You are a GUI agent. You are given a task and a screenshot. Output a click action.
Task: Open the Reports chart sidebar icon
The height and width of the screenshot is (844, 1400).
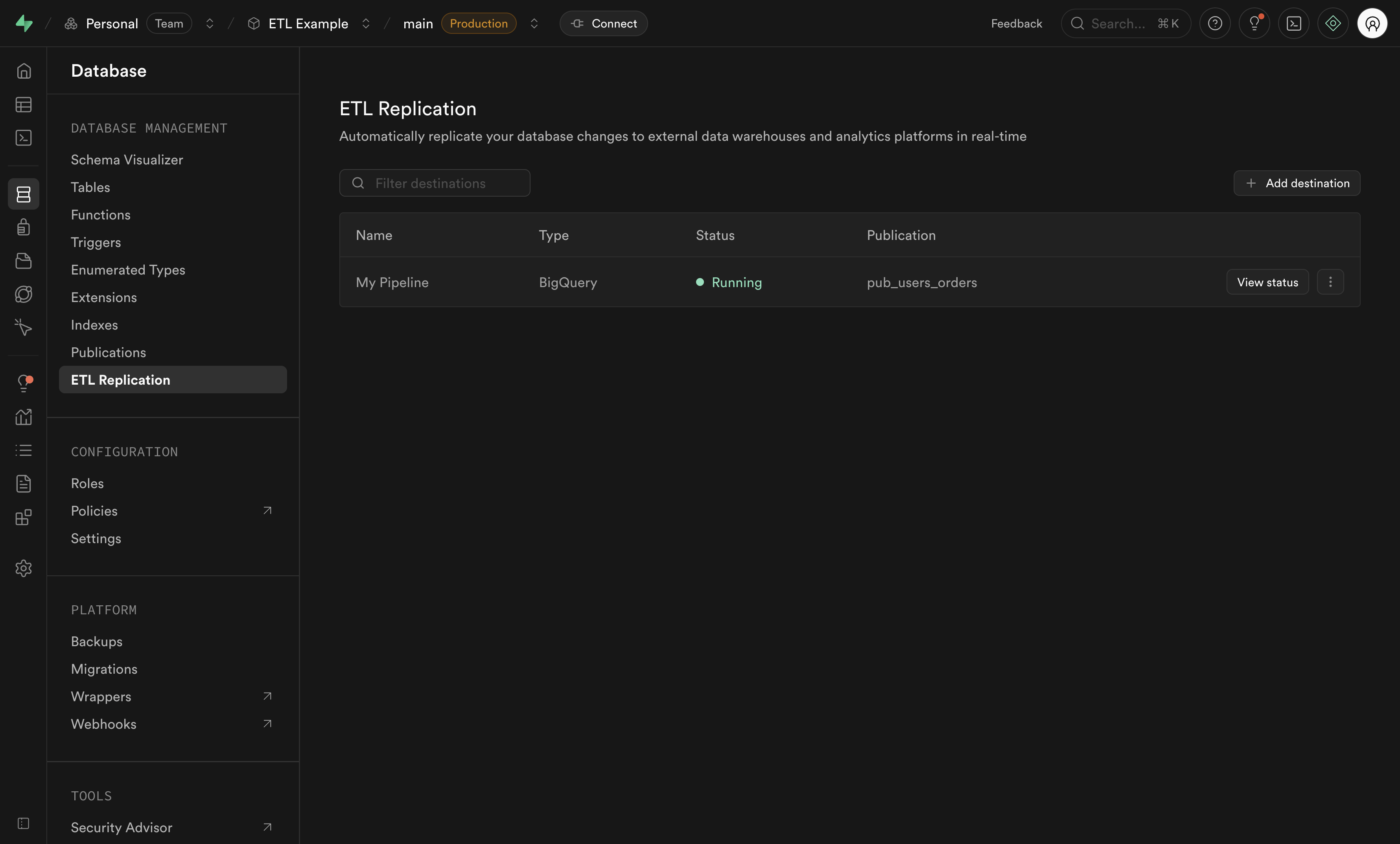pyautogui.click(x=23, y=417)
